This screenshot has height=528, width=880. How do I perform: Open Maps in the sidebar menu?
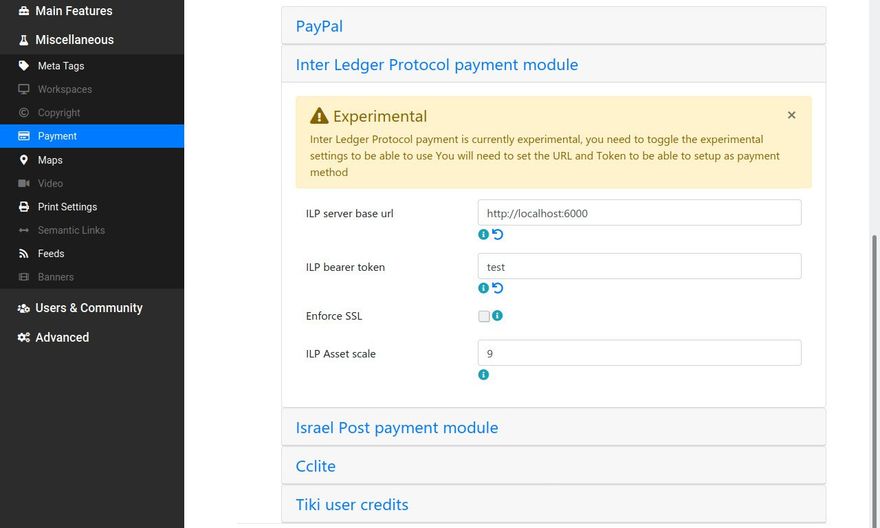click(x=50, y=160)
